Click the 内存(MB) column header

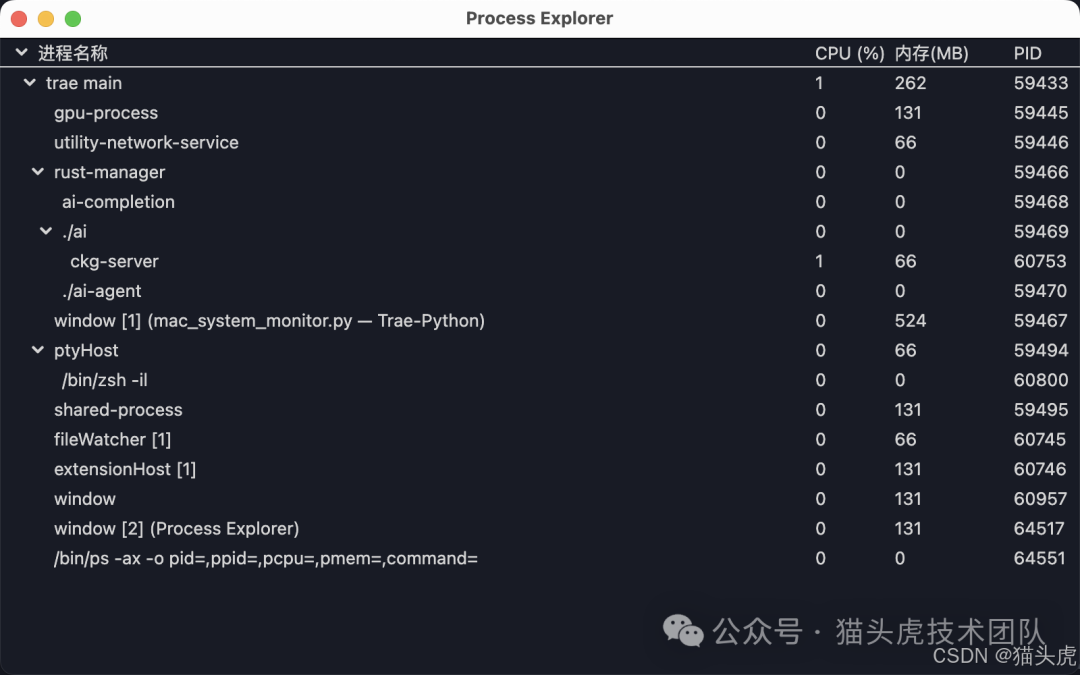tap(931, 54)
